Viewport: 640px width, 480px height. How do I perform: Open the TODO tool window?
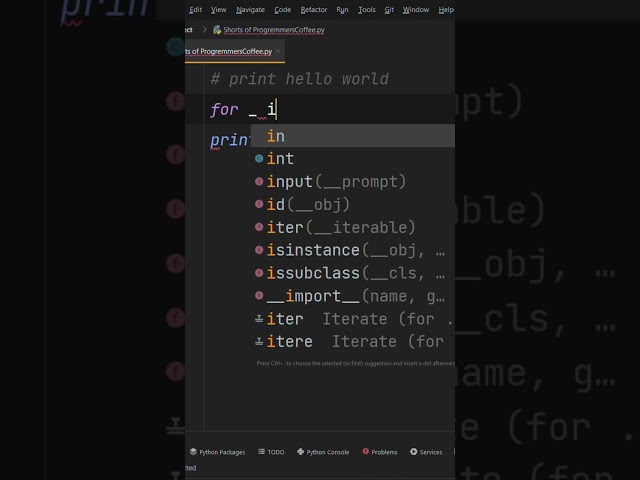click(271, 452)
